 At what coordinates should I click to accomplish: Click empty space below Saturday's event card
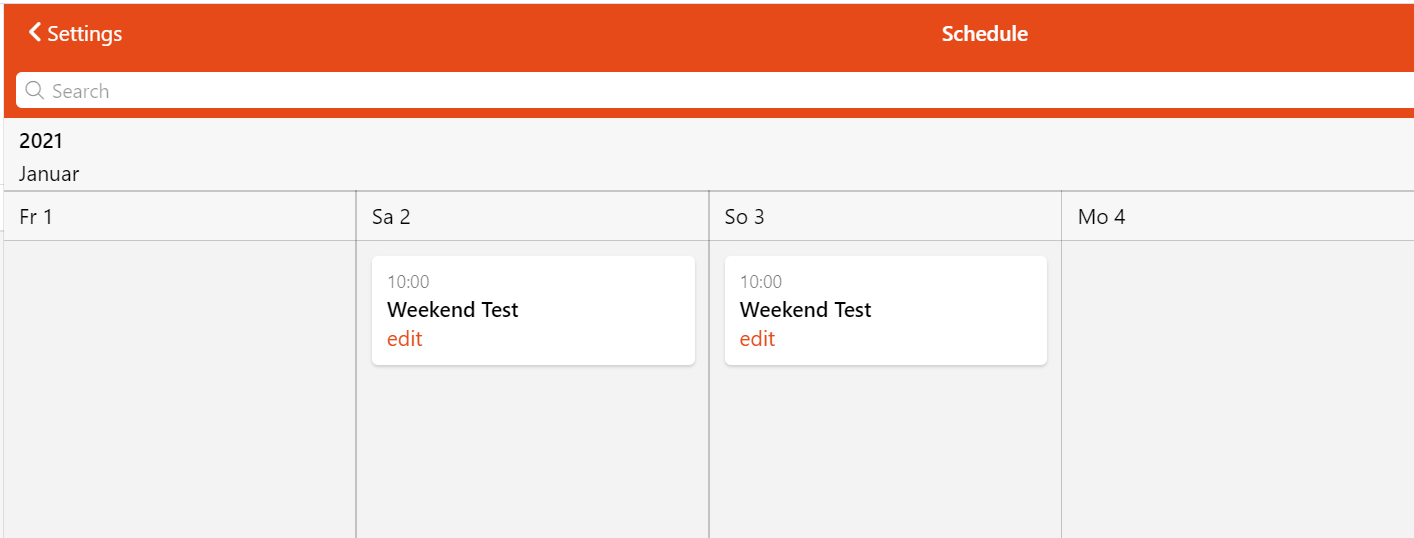tap(533, 452)
